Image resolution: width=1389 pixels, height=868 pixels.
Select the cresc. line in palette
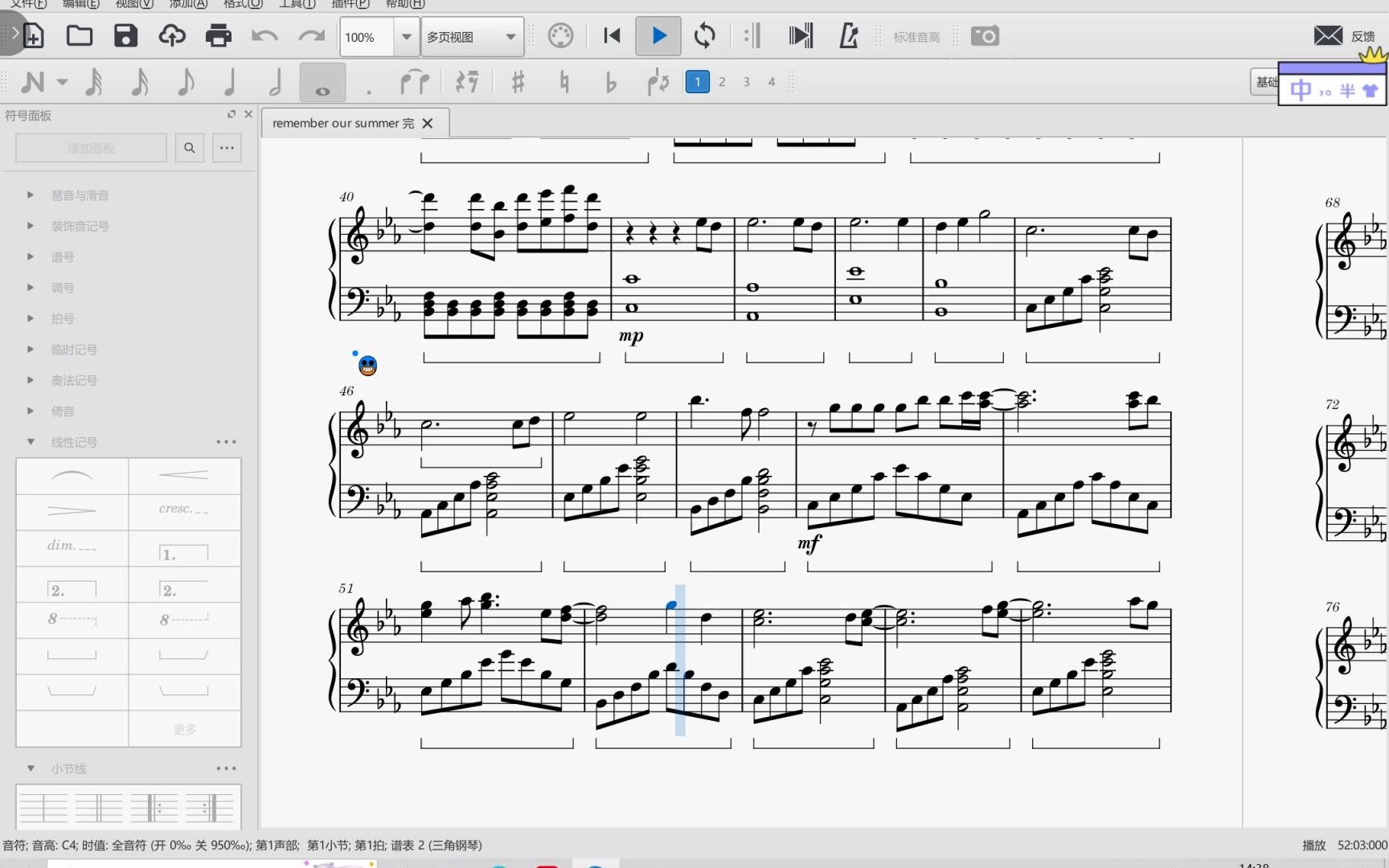(x=184, y=511)
